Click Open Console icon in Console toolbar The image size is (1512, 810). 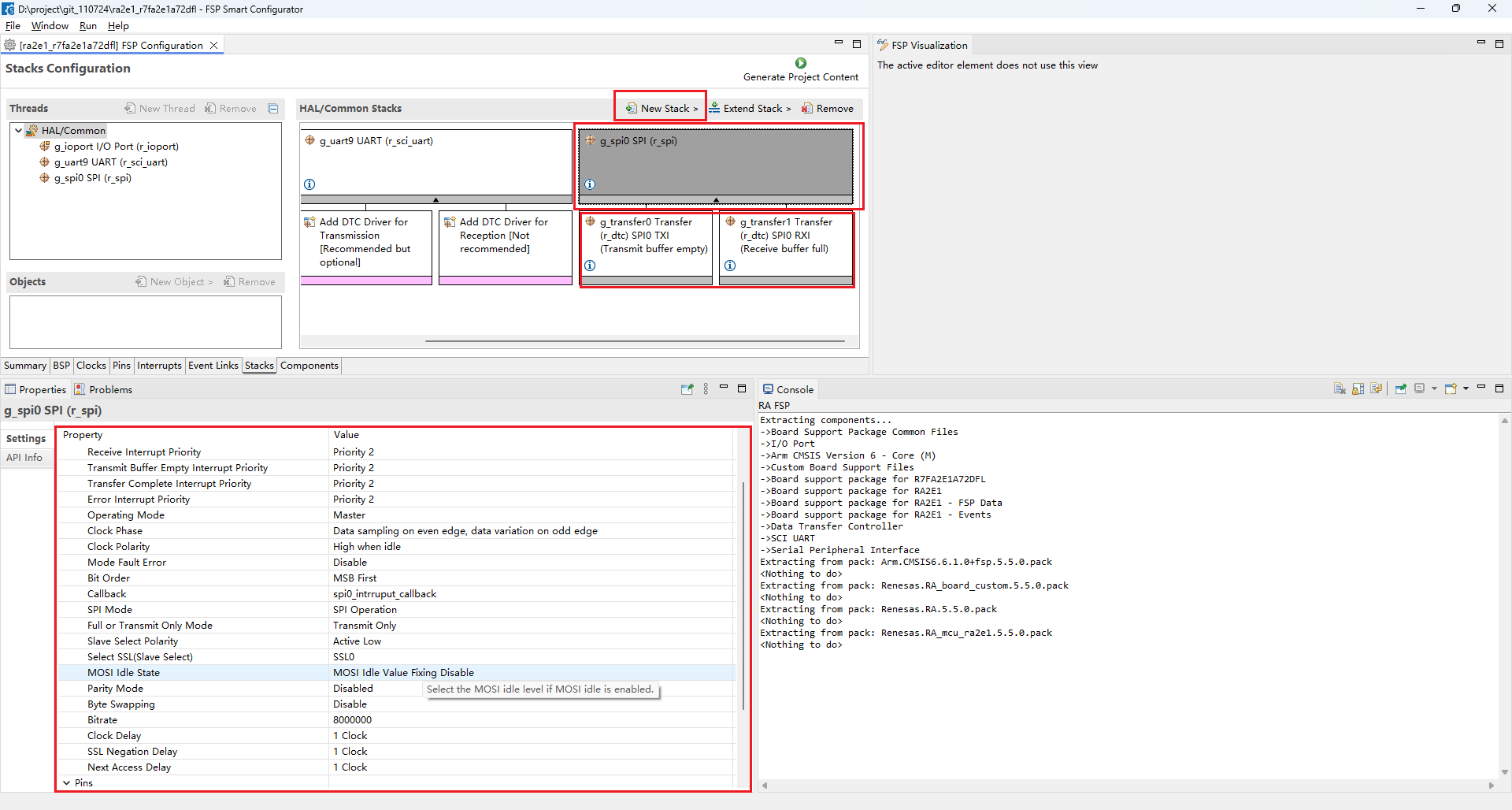1451,388
